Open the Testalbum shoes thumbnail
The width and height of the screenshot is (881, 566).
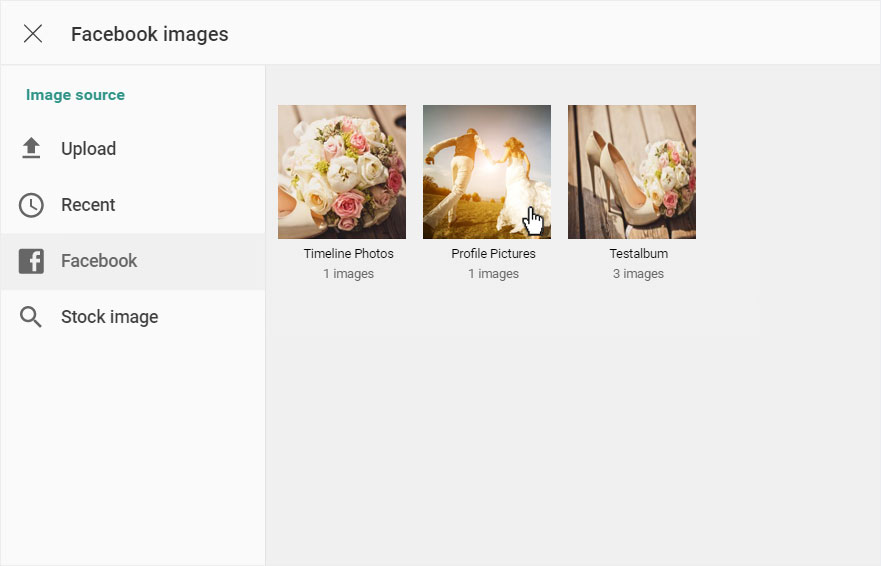[x=632, y=172]
